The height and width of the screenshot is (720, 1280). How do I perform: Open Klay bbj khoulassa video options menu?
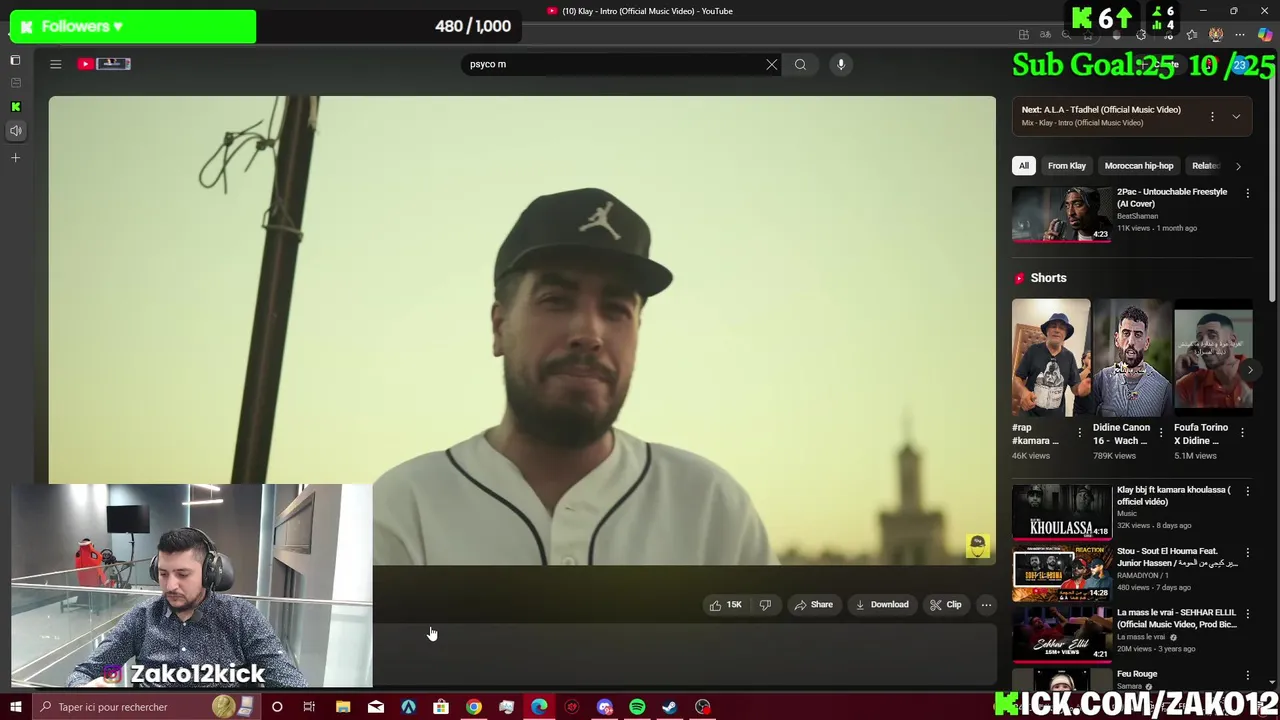click(1247, 491)
